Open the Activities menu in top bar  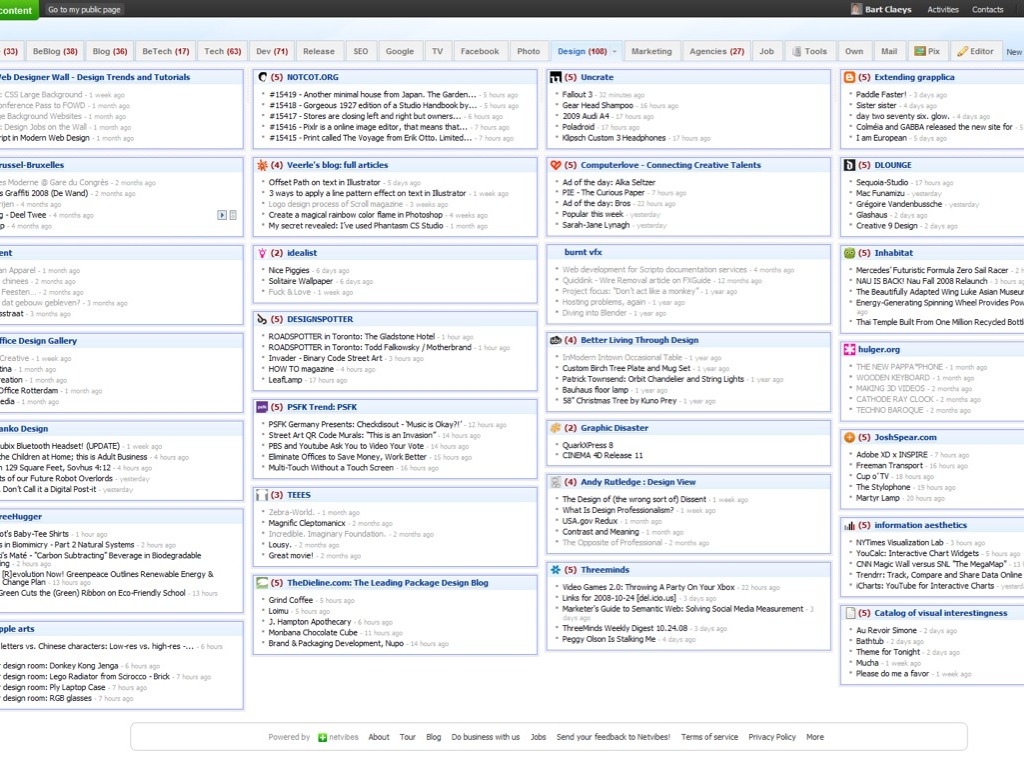click(x=943, y=9)
